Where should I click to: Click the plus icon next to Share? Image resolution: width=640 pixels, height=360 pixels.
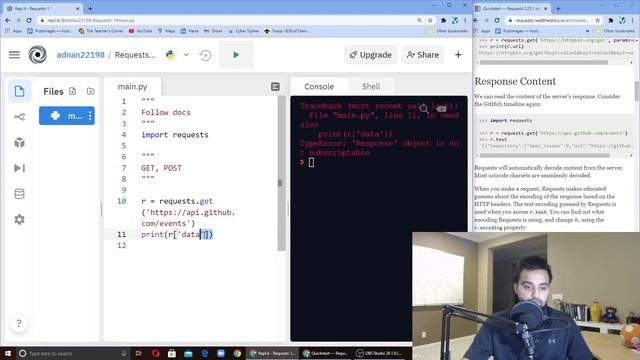click(x=458, y=55)
